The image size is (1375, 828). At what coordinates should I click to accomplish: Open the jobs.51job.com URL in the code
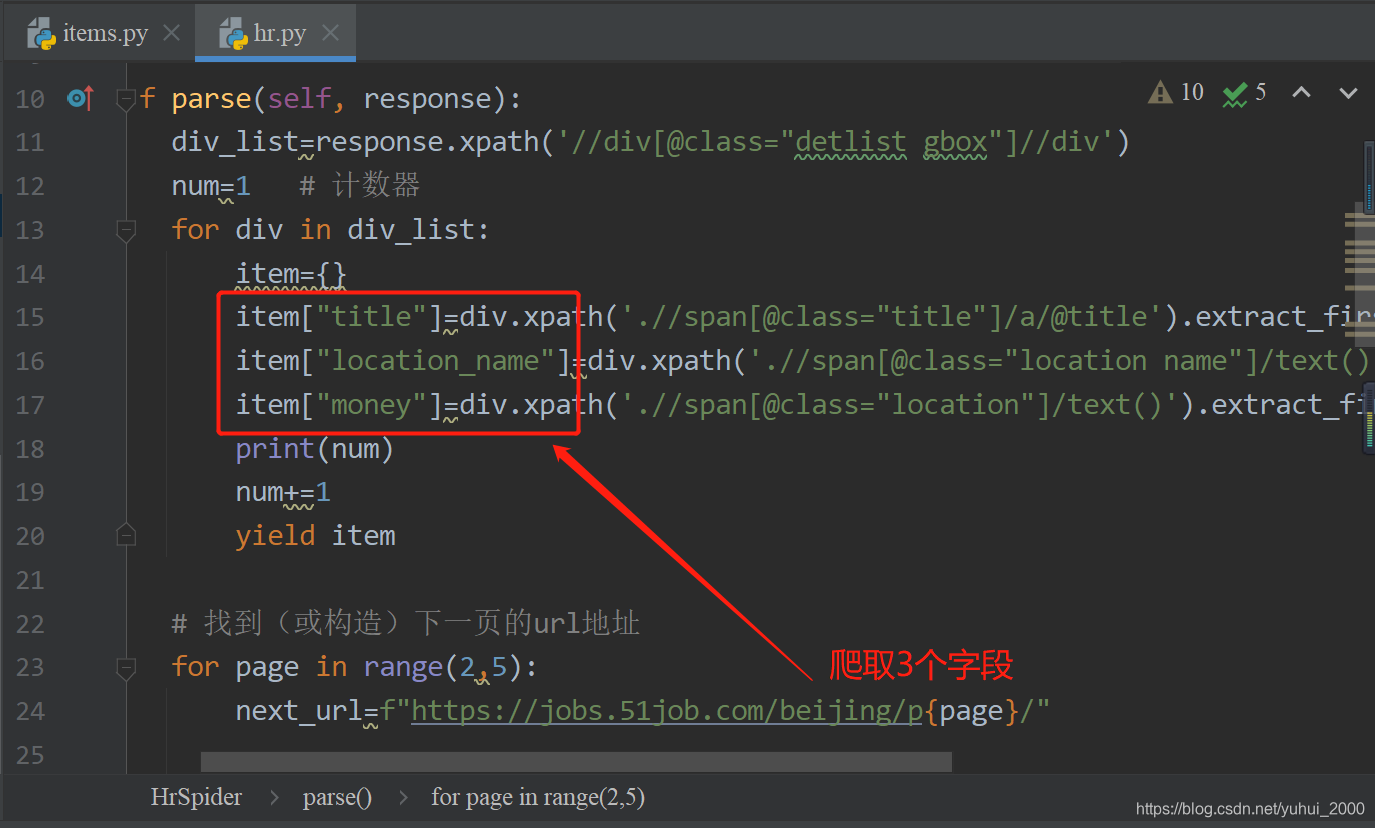coord(666,711)
